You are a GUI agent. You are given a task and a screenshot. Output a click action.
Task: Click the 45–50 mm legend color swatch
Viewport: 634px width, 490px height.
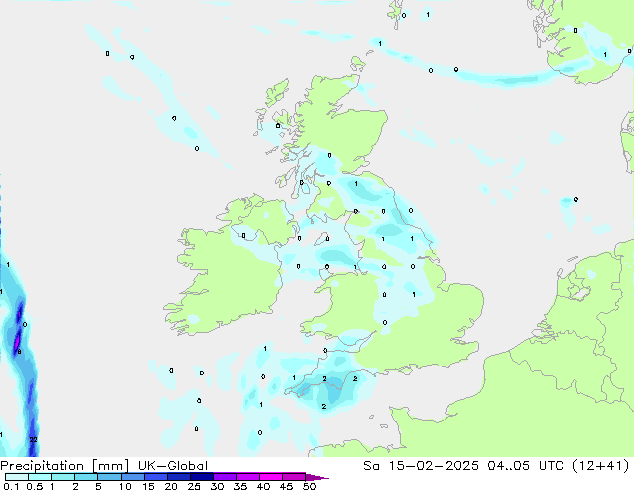294,477
